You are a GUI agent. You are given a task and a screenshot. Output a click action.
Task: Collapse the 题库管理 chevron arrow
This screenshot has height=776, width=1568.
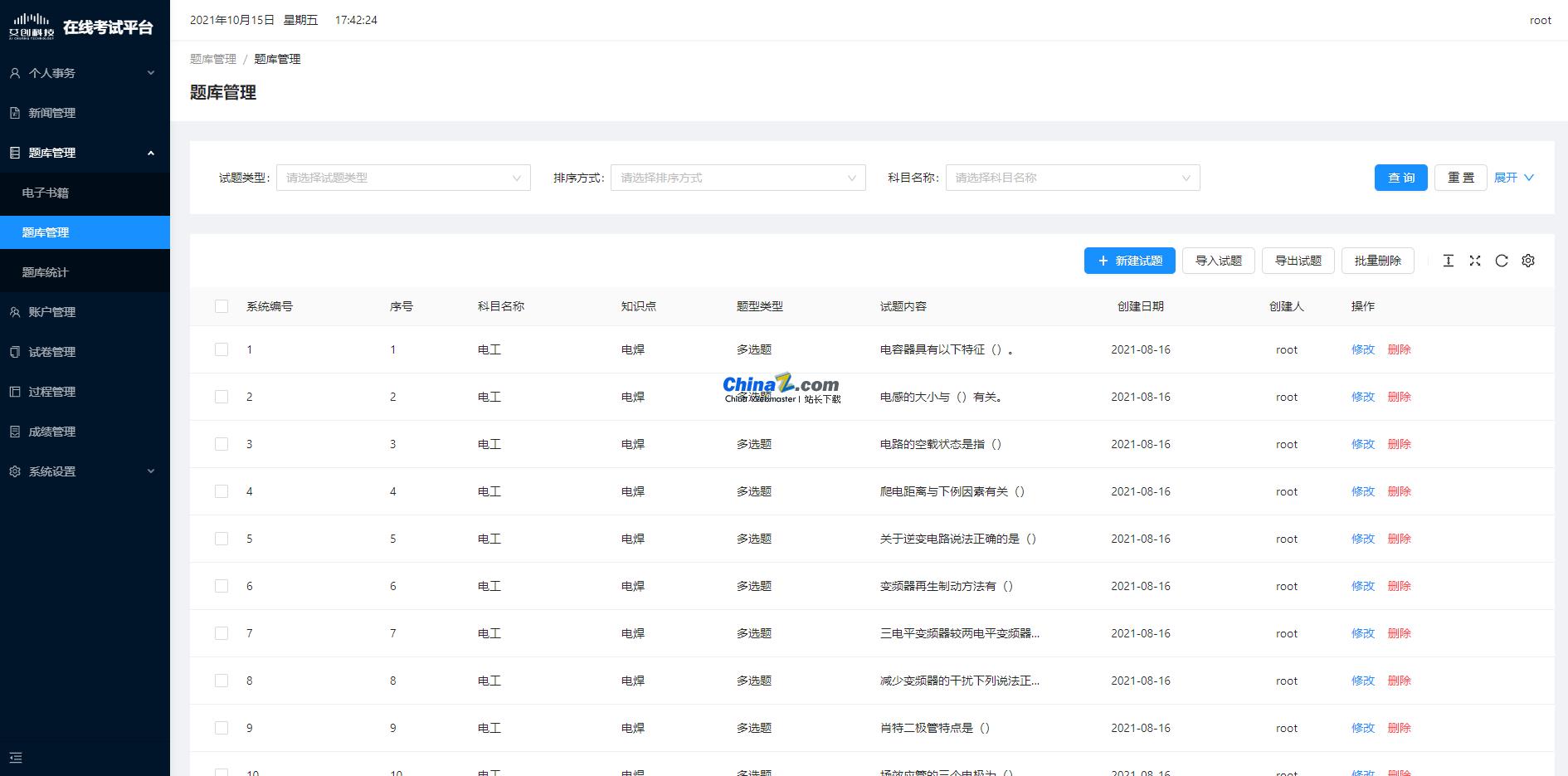pyautogui.click(x=151, y=153)
